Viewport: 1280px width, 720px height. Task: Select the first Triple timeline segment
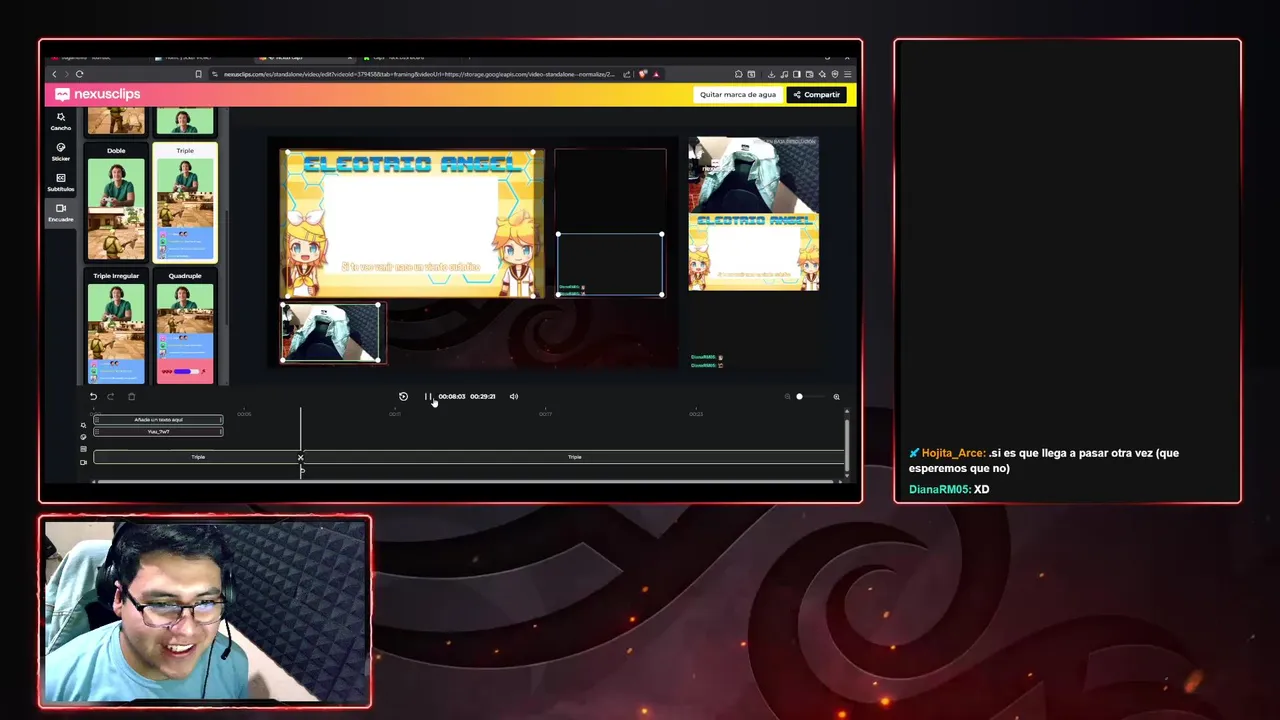(x=197, y=457)
